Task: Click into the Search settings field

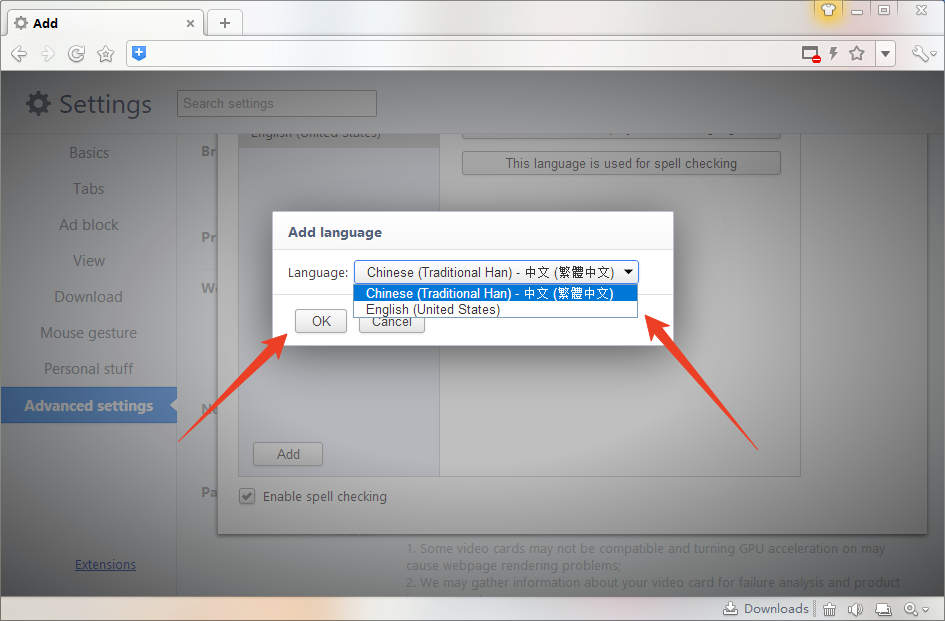Action: pos(277,103)
